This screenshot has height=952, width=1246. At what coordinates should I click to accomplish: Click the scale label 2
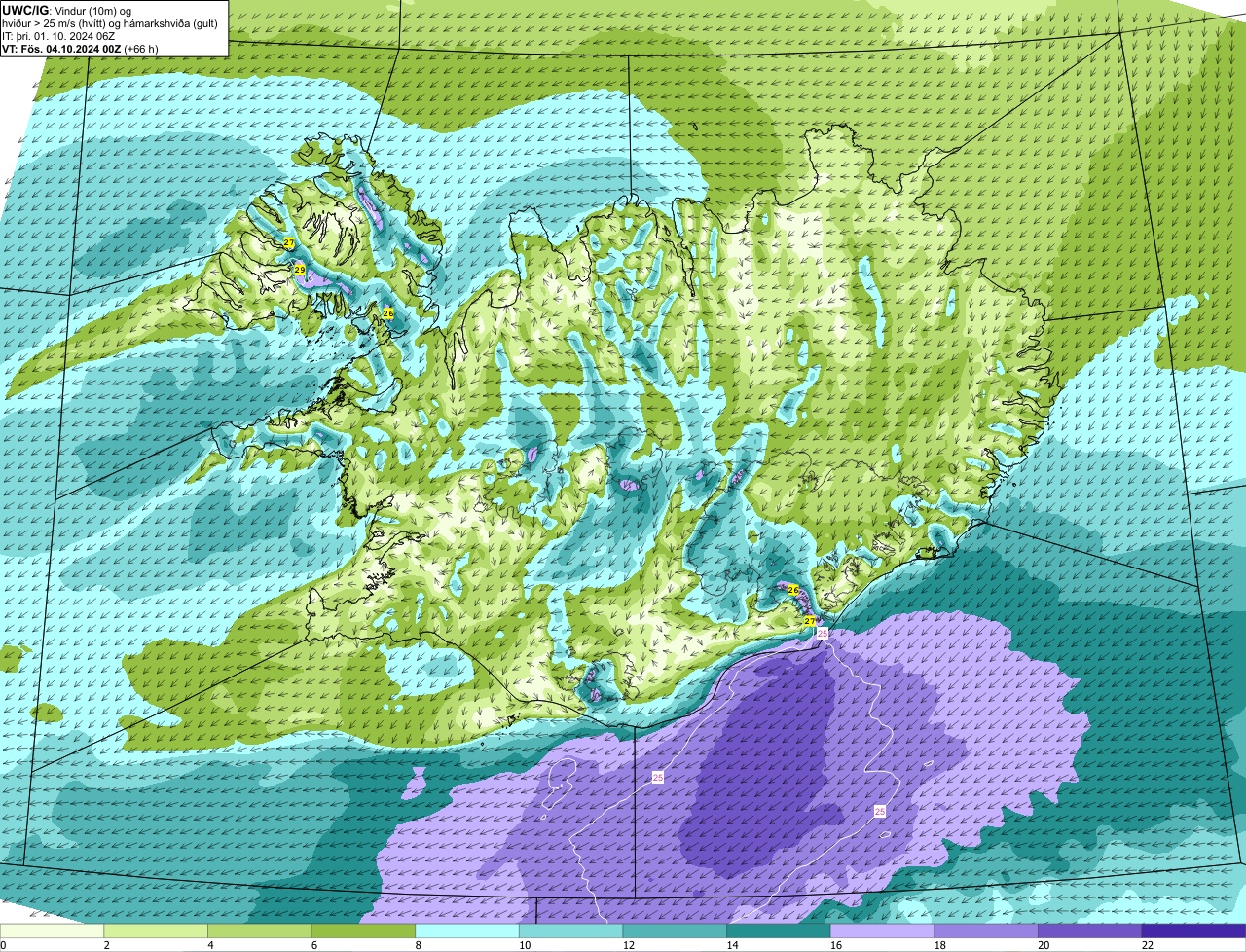[x=106, y=945]
